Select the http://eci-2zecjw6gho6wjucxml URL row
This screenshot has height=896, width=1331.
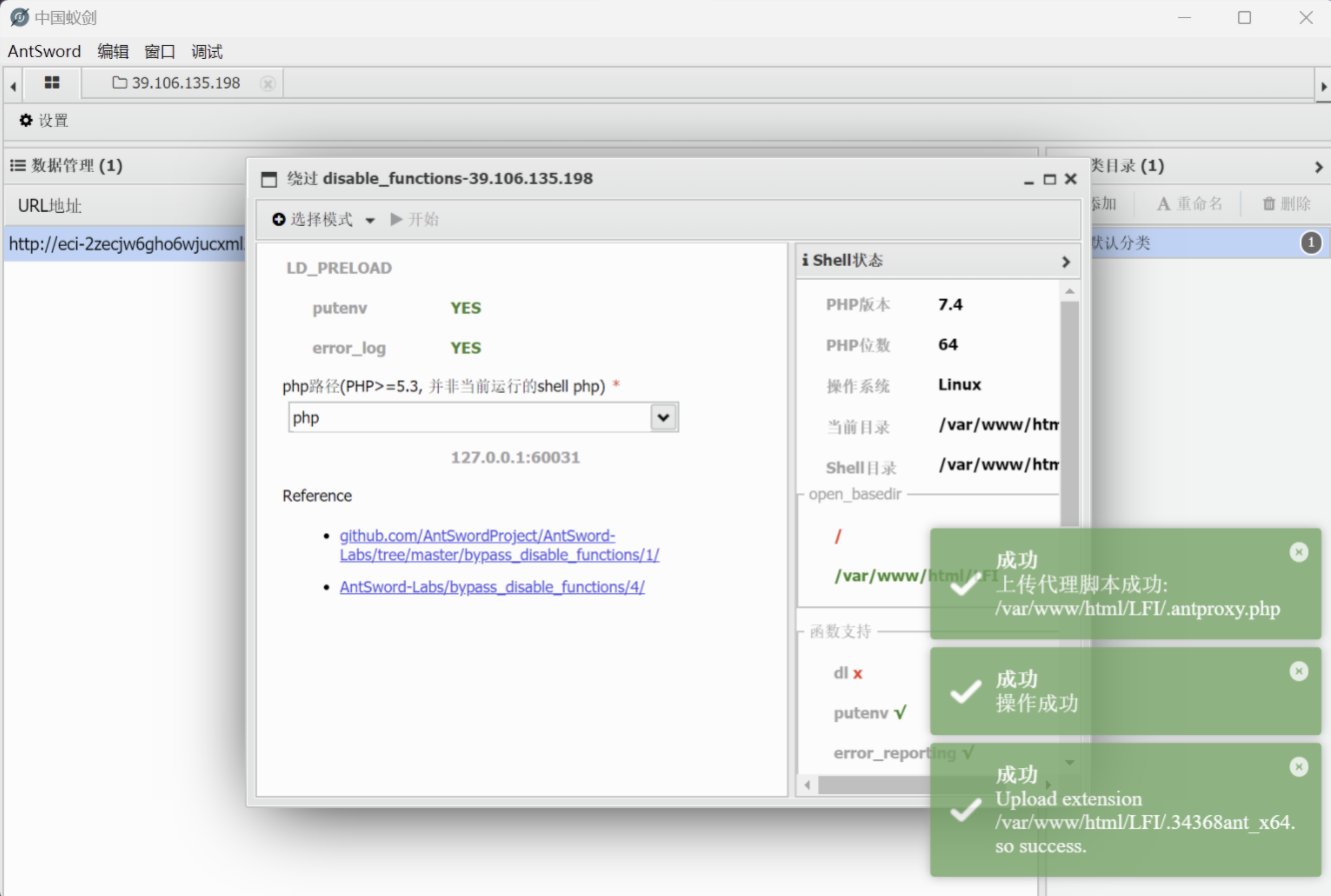coord(120,242)
